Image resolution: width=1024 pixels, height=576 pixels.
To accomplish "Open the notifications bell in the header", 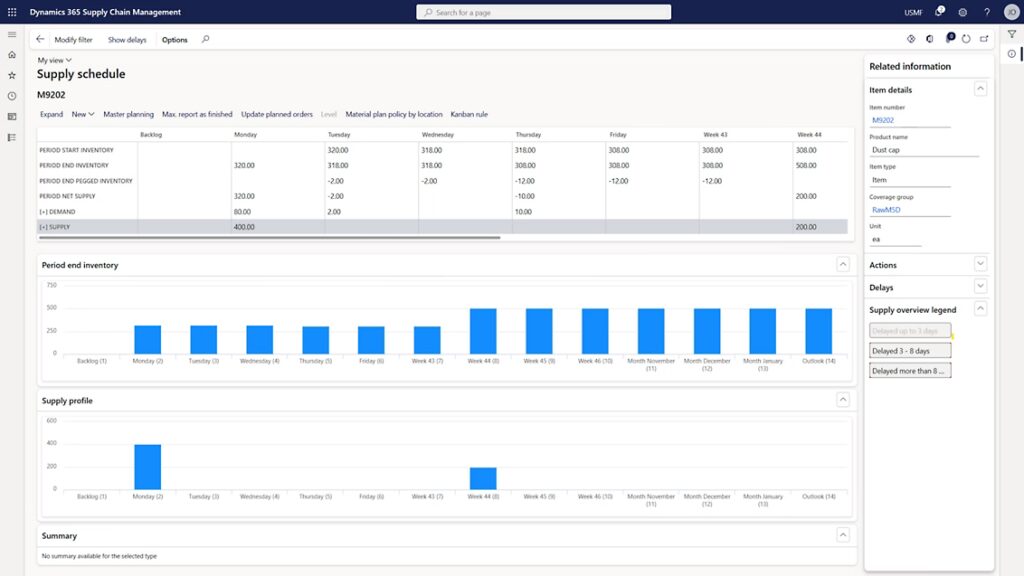I will 939,12.
